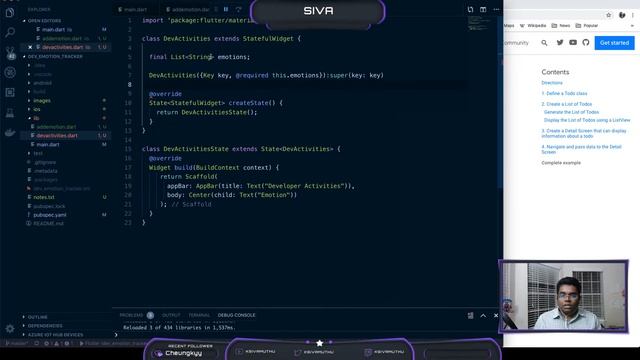Open the Source Control view

pyautogui.click(x=10, y=53)
